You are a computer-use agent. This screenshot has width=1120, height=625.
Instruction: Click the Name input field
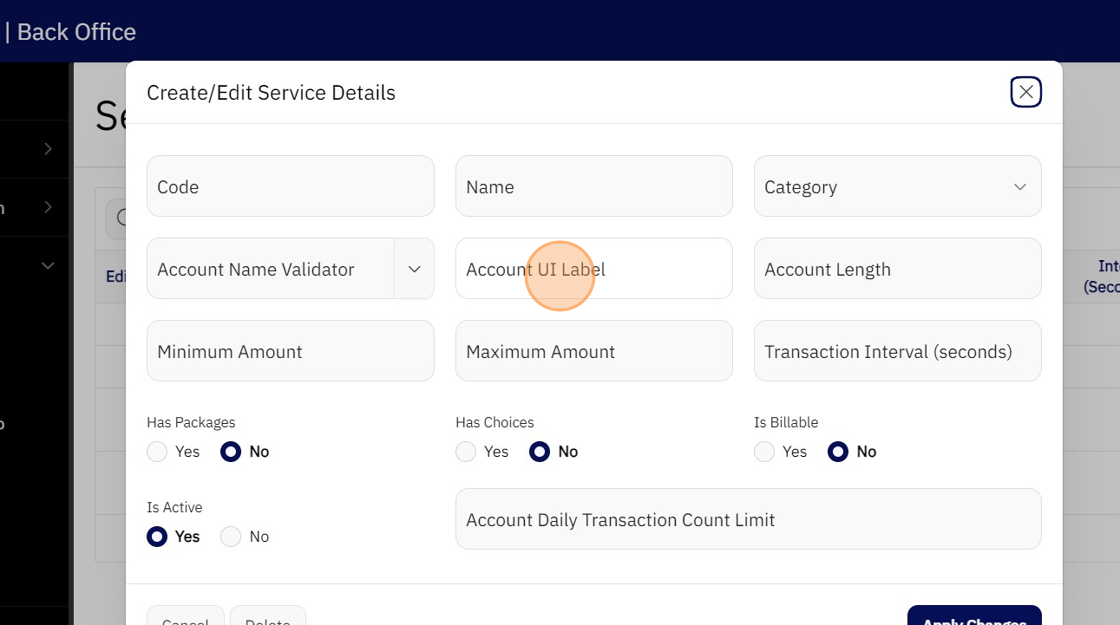(x=593, y=187)
